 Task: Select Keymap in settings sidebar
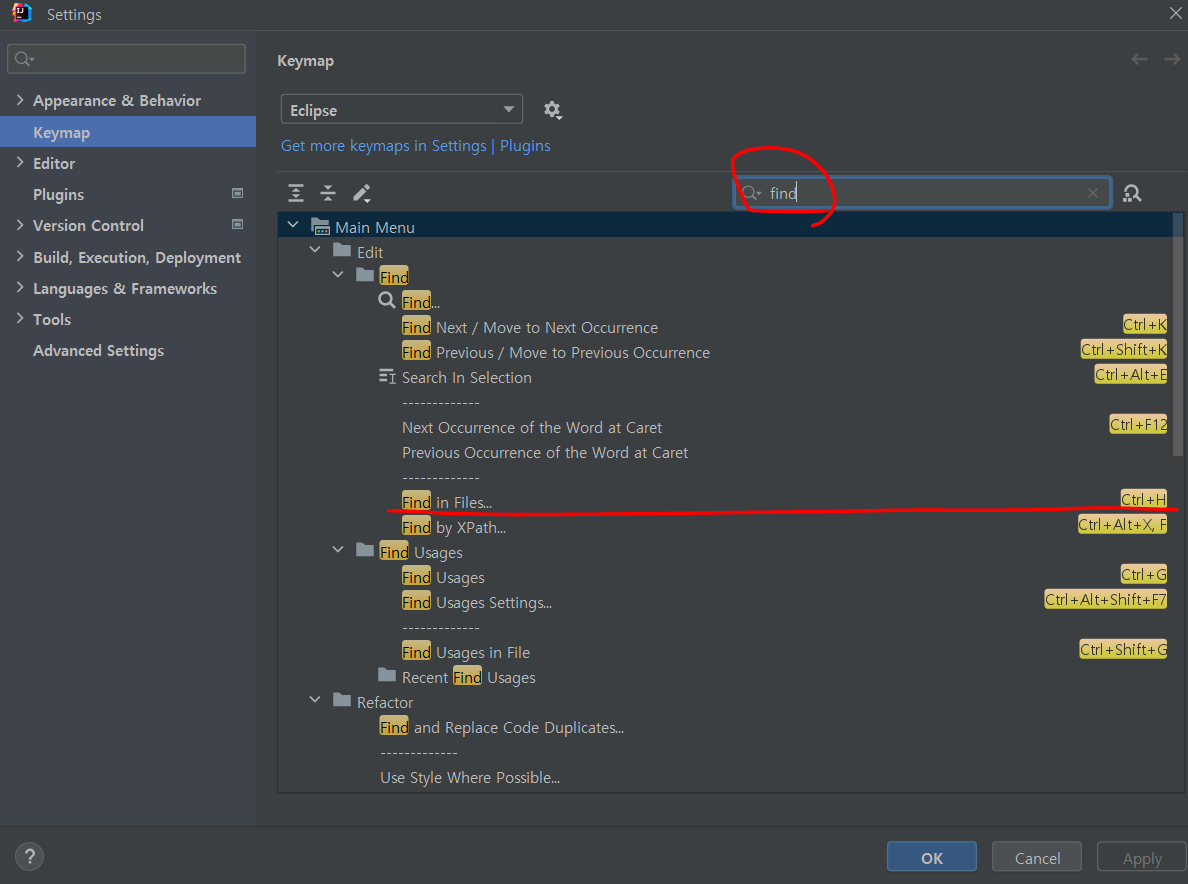tap(128, 132)
